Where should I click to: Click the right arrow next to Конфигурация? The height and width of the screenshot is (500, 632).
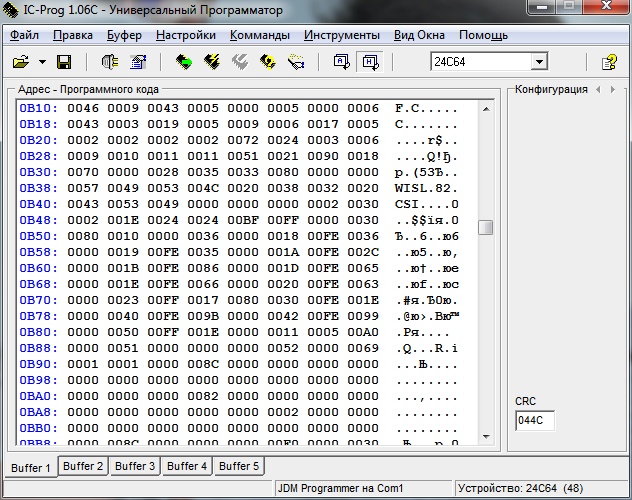611,89
